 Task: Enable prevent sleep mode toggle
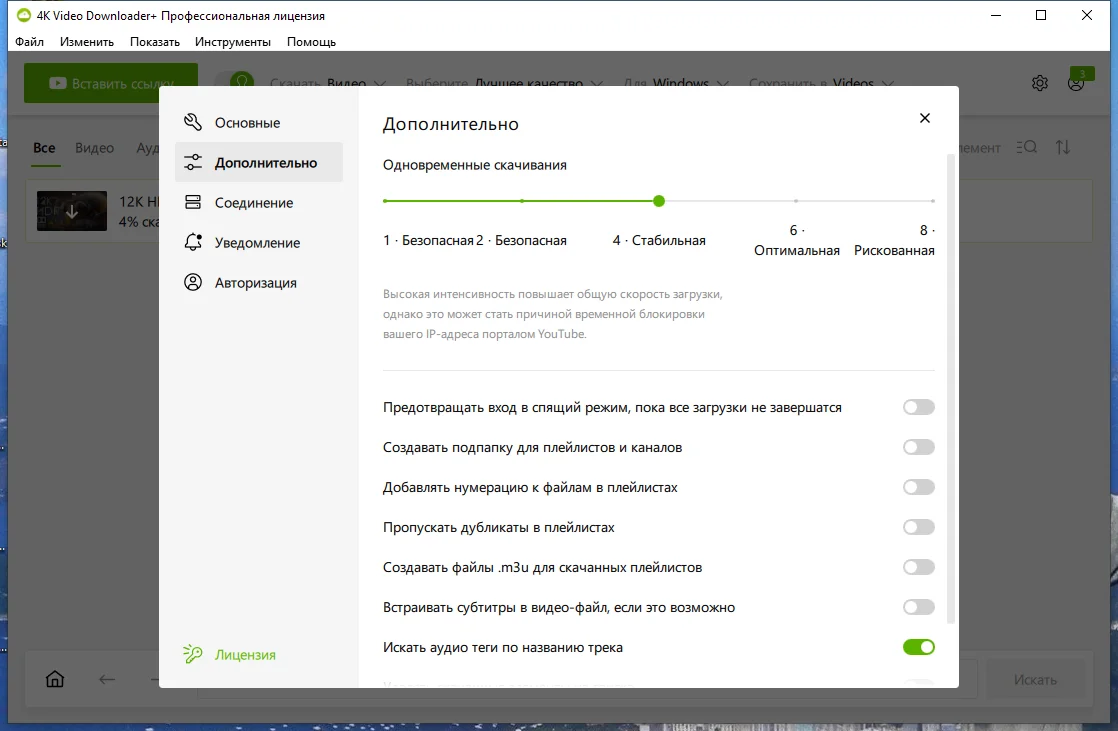click(x=918, y=407)
